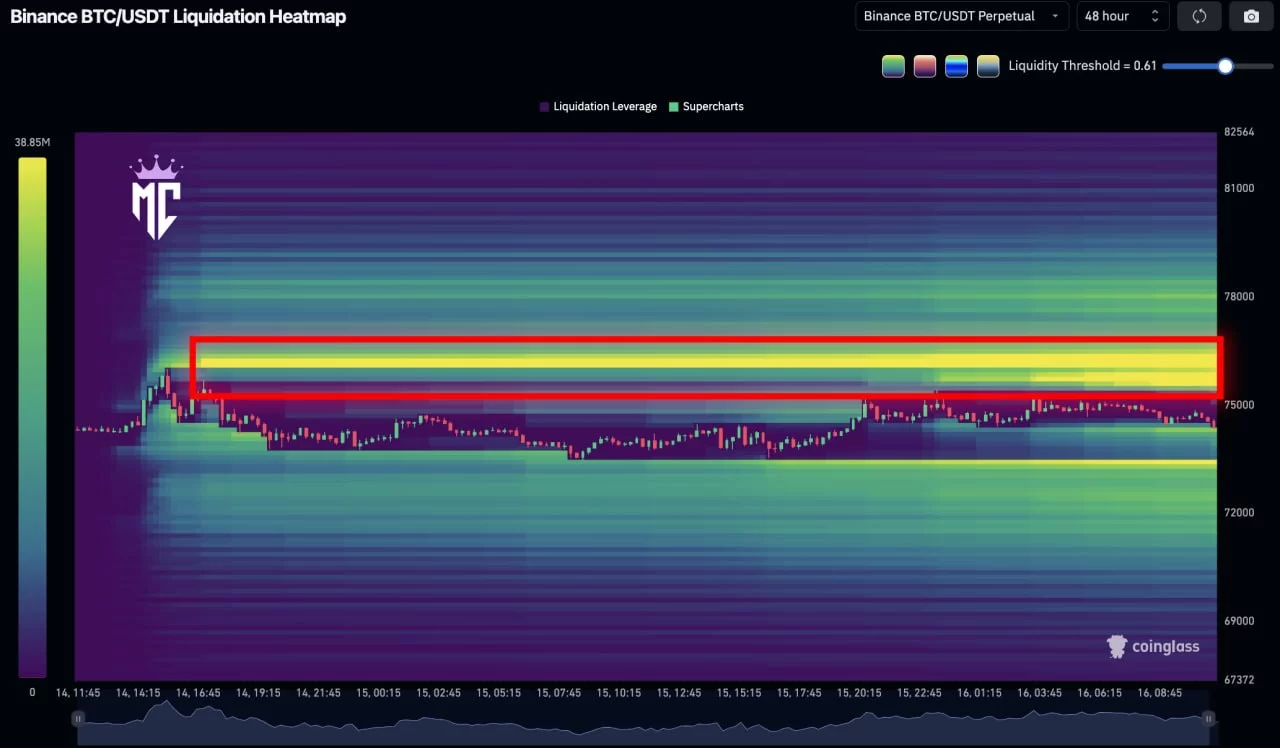
Task: Select the yellow-gray heatmap color theme
Action: click(x=988, y=66)
